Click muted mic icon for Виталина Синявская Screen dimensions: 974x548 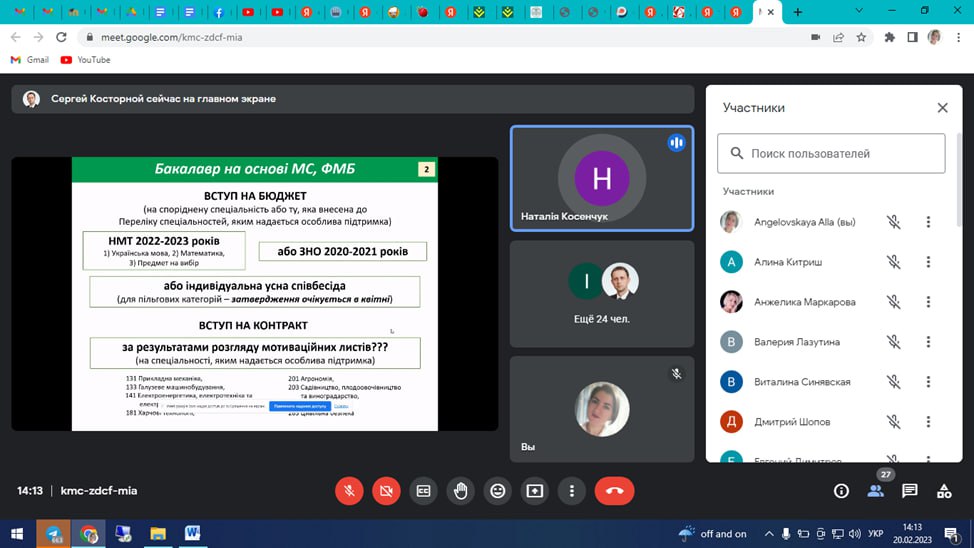point(893,381)
